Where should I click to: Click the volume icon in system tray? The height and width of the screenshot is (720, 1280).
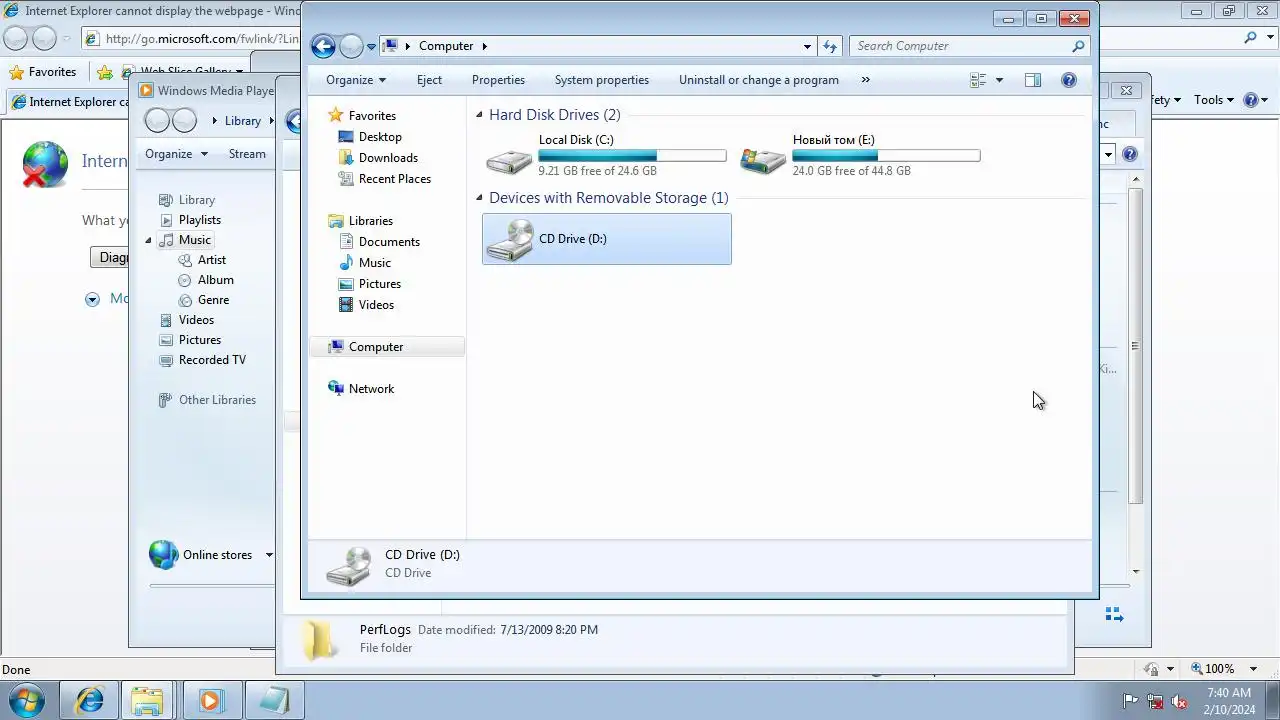(1179, 701)
